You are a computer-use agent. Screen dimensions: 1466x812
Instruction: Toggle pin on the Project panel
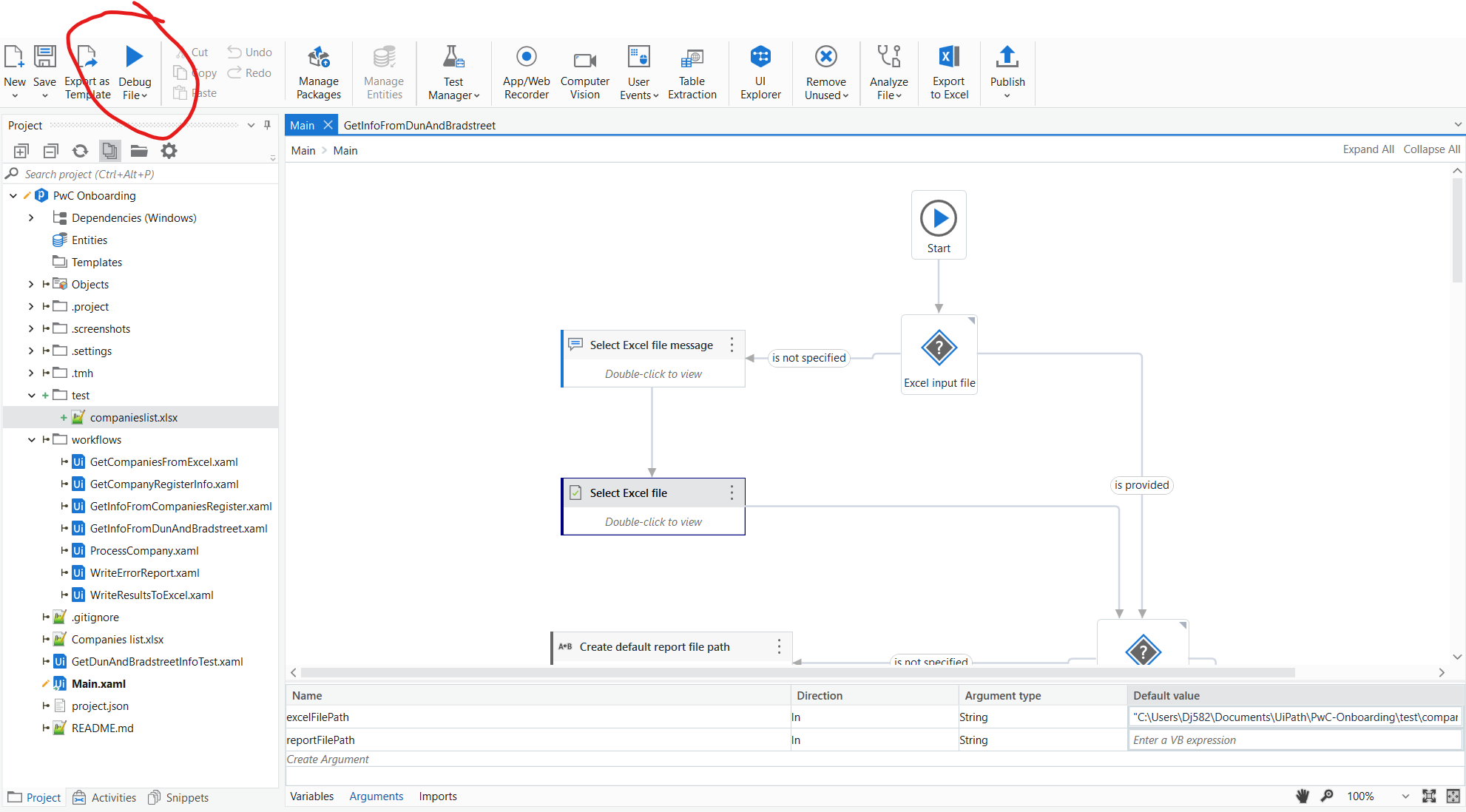(268, 125)
